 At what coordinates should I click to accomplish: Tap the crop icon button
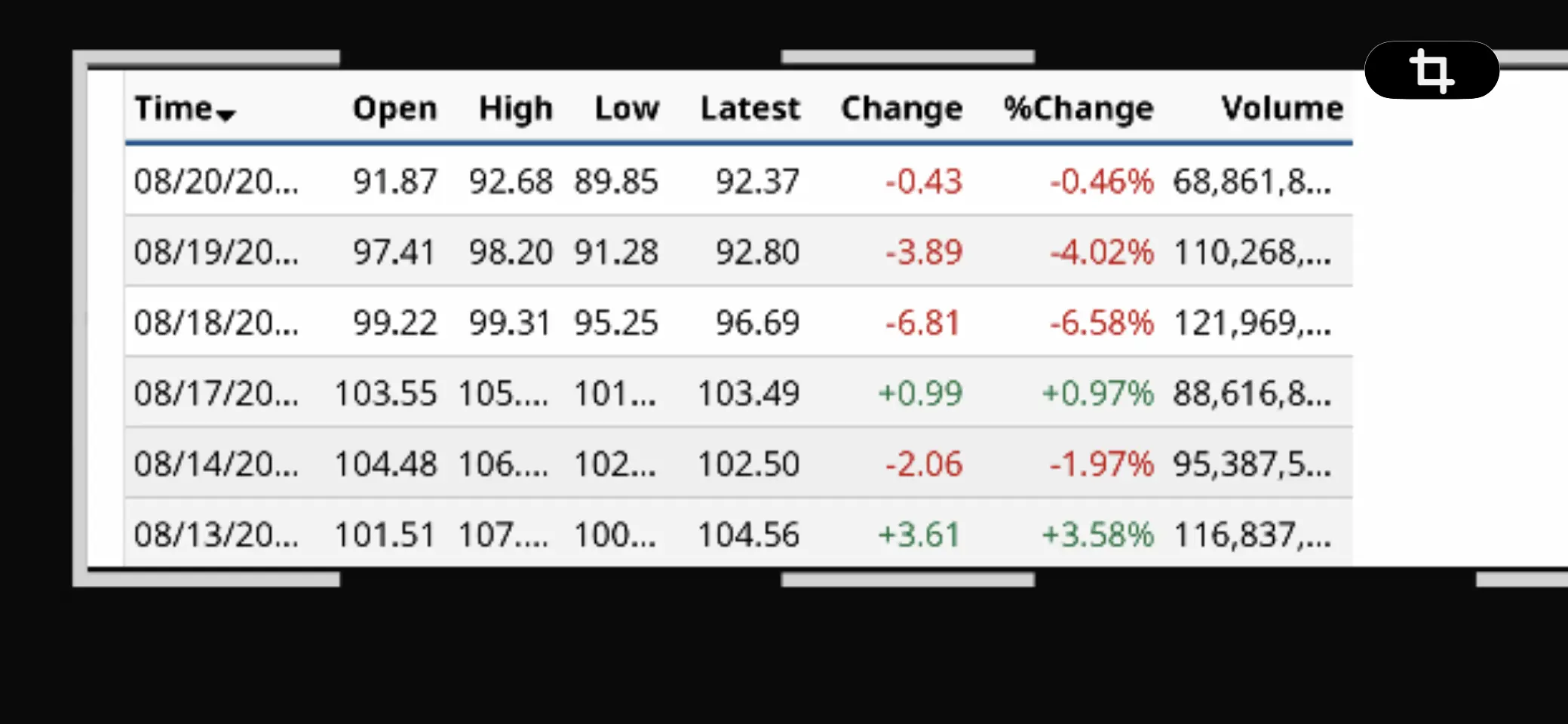tap(1431, 70)
